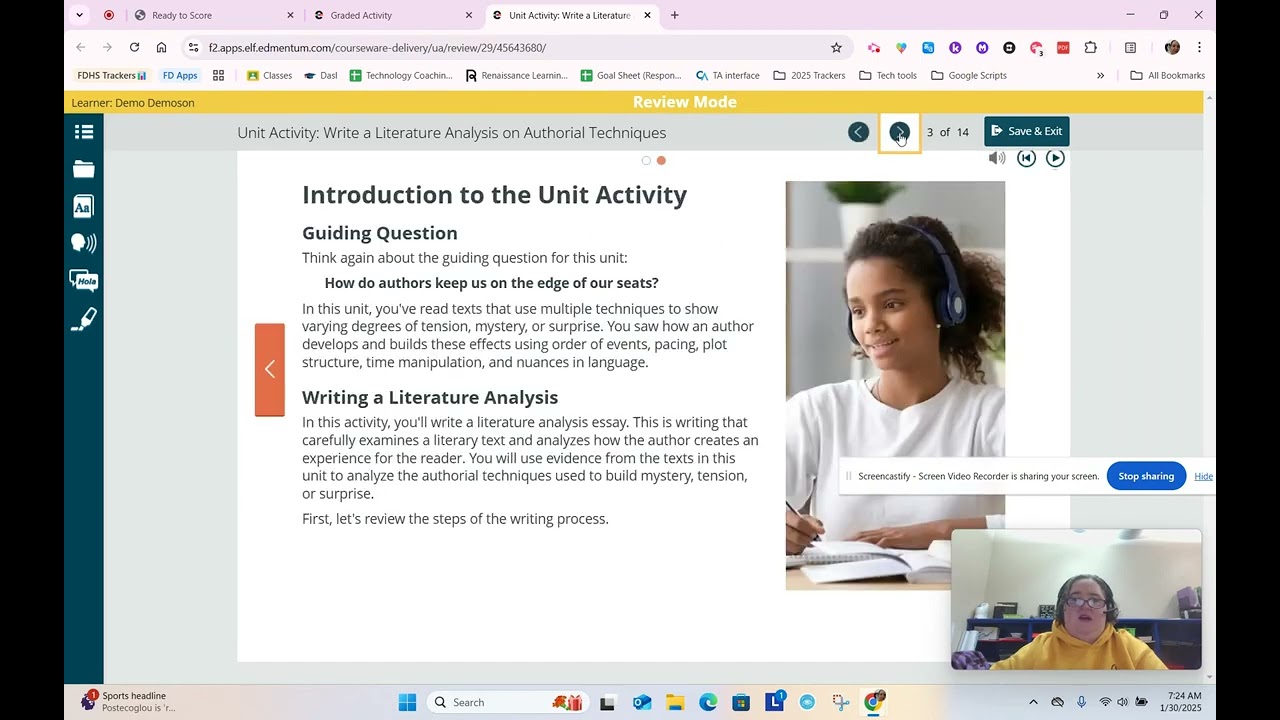Click the microphone tray icon
The width and height of the screenshot is (1280, 720).
[1081, 702]
